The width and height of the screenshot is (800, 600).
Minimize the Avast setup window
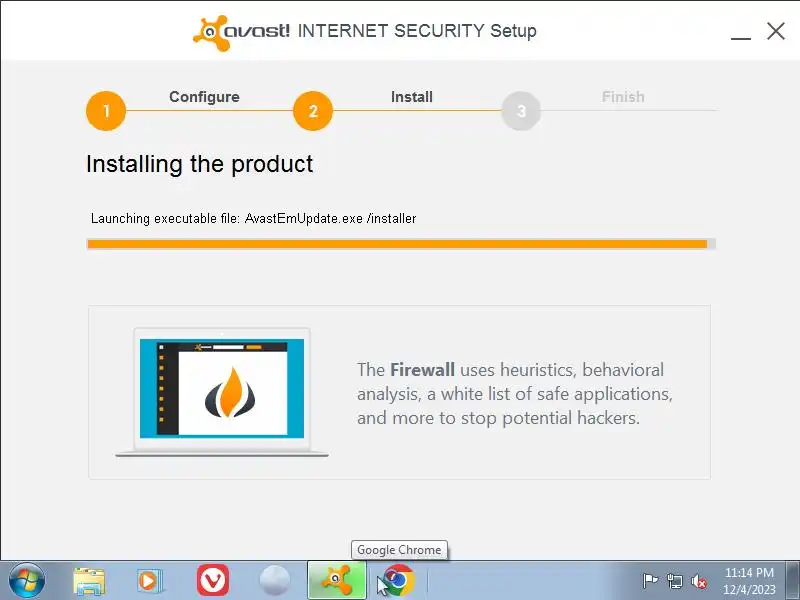coord(740,32)
